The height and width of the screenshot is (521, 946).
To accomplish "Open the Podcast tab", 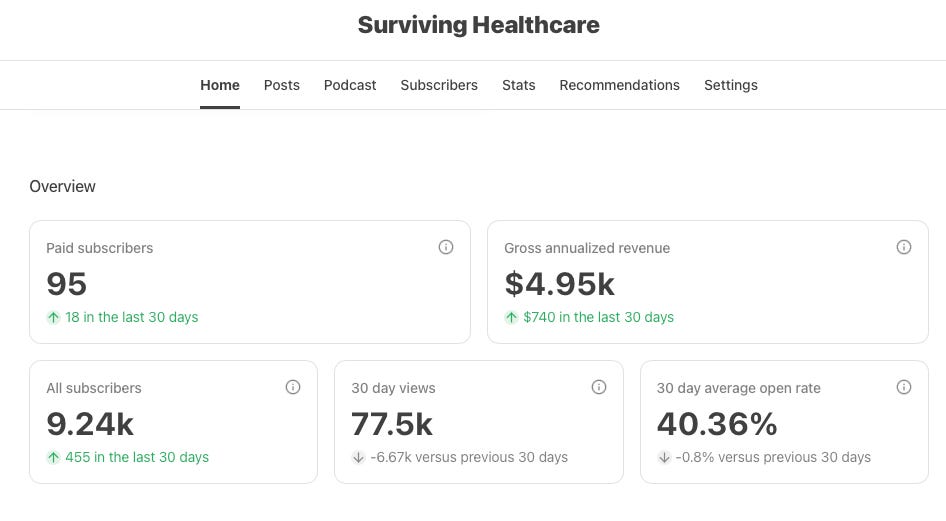I will coord(350,85).
